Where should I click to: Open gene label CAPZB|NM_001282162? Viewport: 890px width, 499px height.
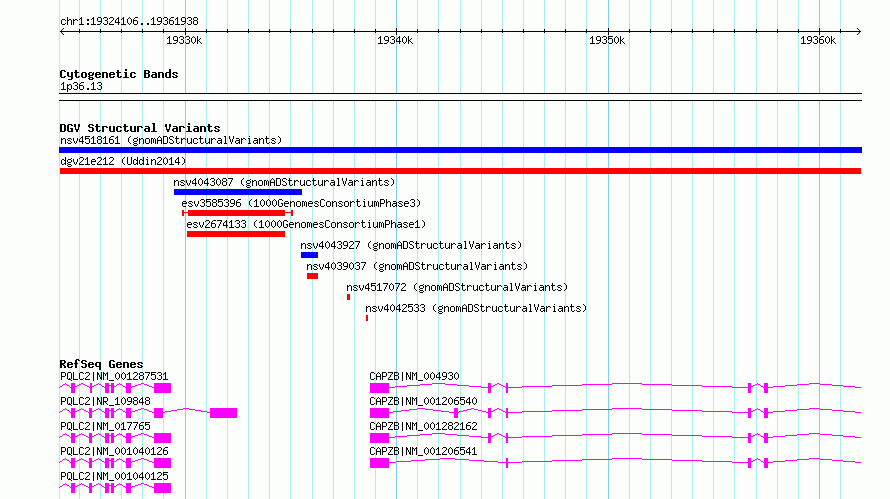click(x=423, y=426)
